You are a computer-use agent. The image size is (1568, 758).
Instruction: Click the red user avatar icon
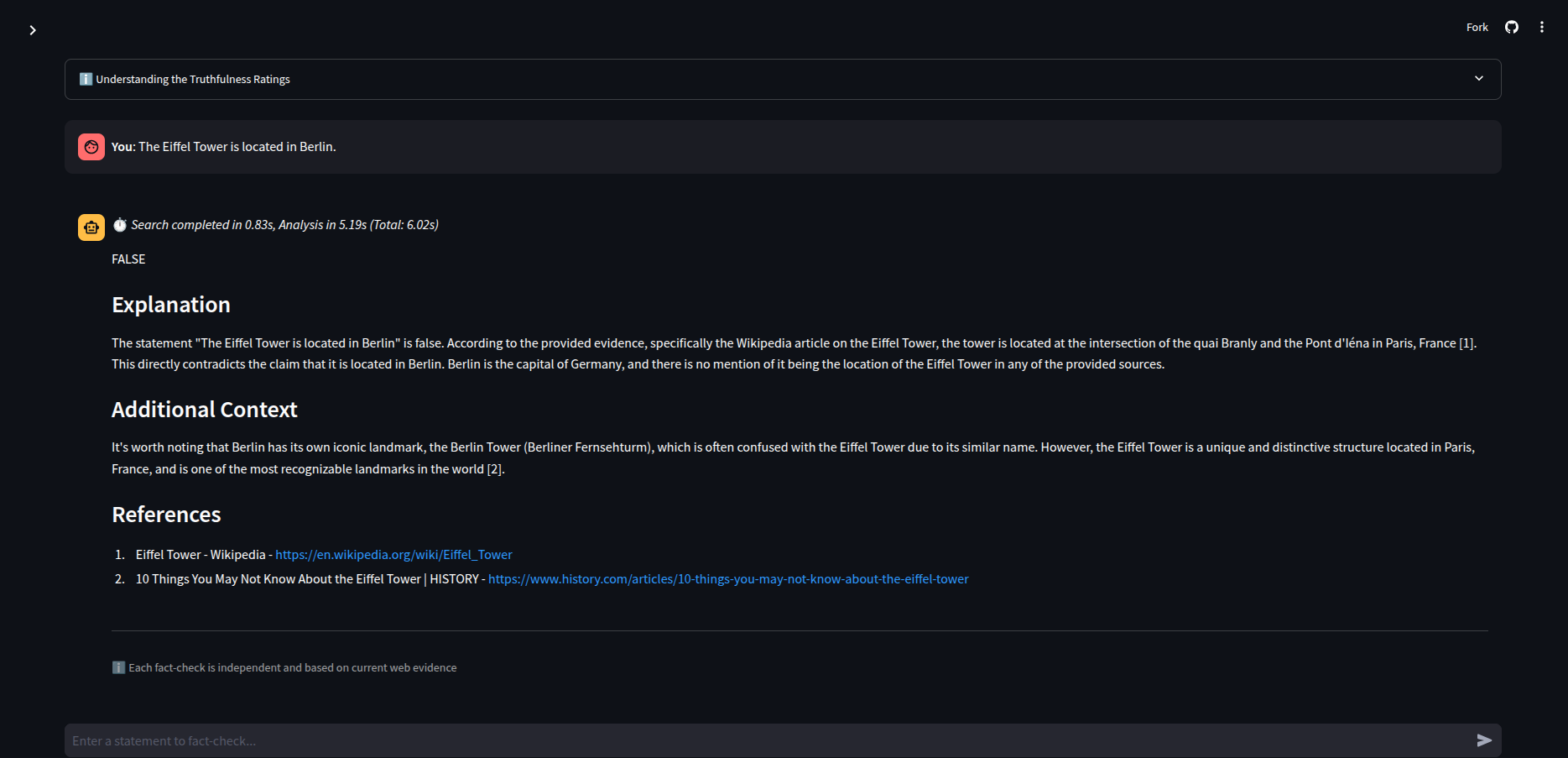pos(91,147)
